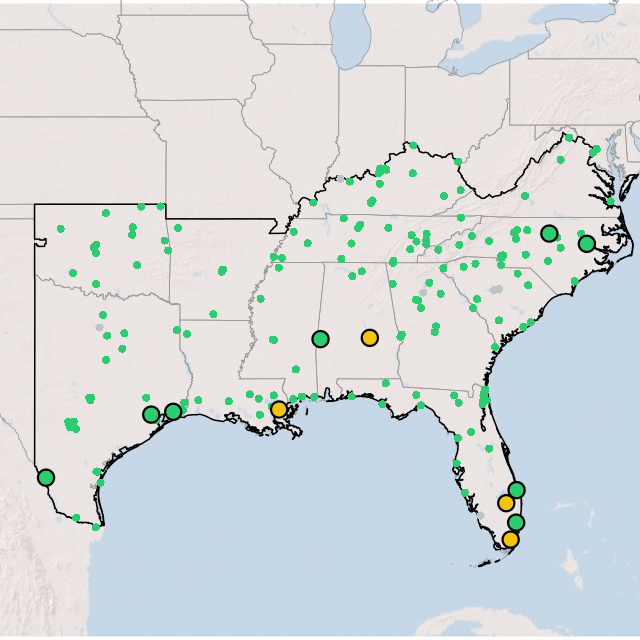Image resolution: width=640 pixels, height=640 pixels.
Task: Select the large green marker on Texas's Rio Grande border
Action: tap(46, 477)
